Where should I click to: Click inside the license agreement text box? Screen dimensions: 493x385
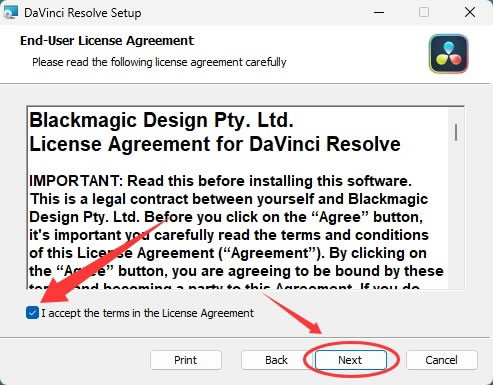tap(238, 197)
